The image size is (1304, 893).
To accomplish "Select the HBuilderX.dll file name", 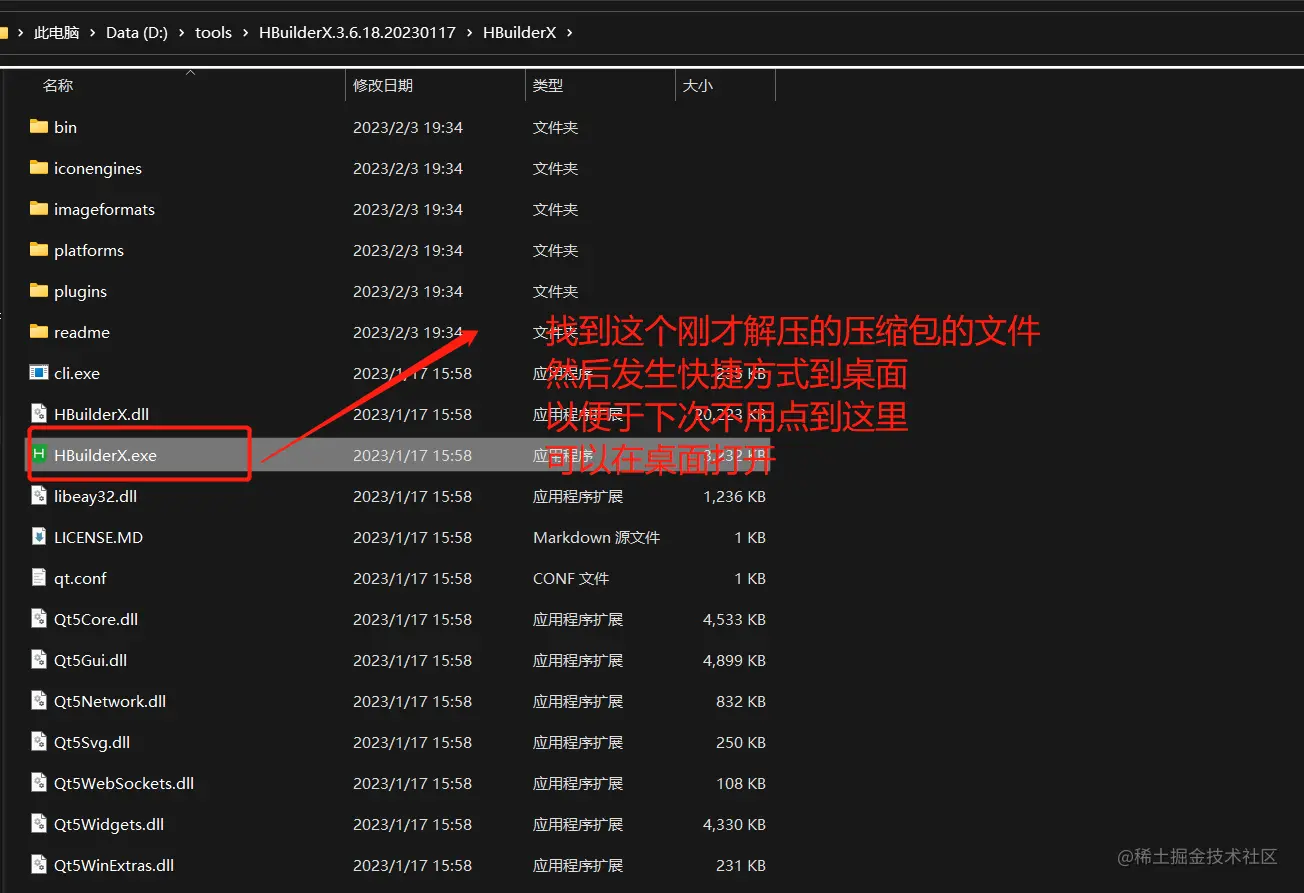I will coord(101,414).
